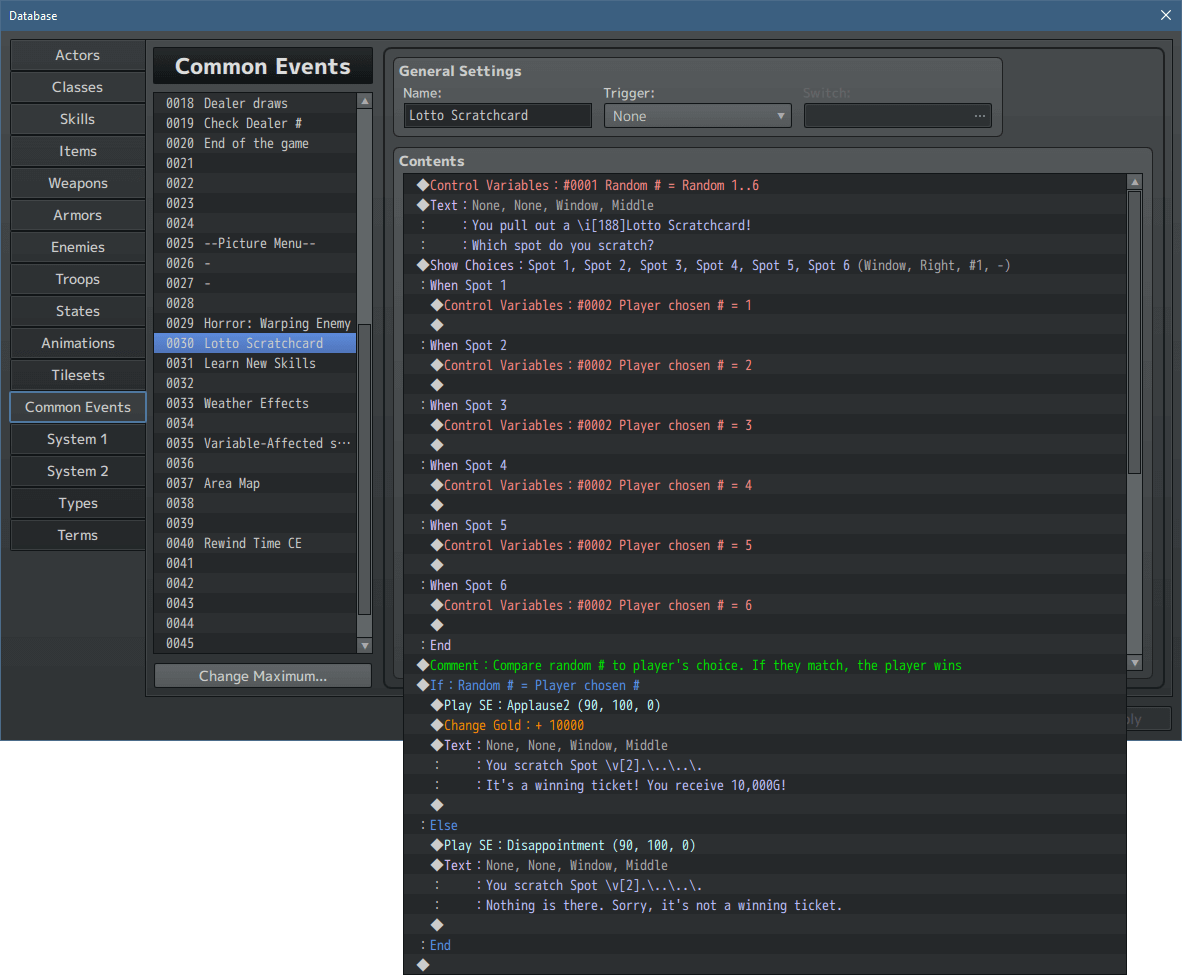Select the green Comment command line
The width and height of the screenshot is (1182, 977).
[764, 666]
